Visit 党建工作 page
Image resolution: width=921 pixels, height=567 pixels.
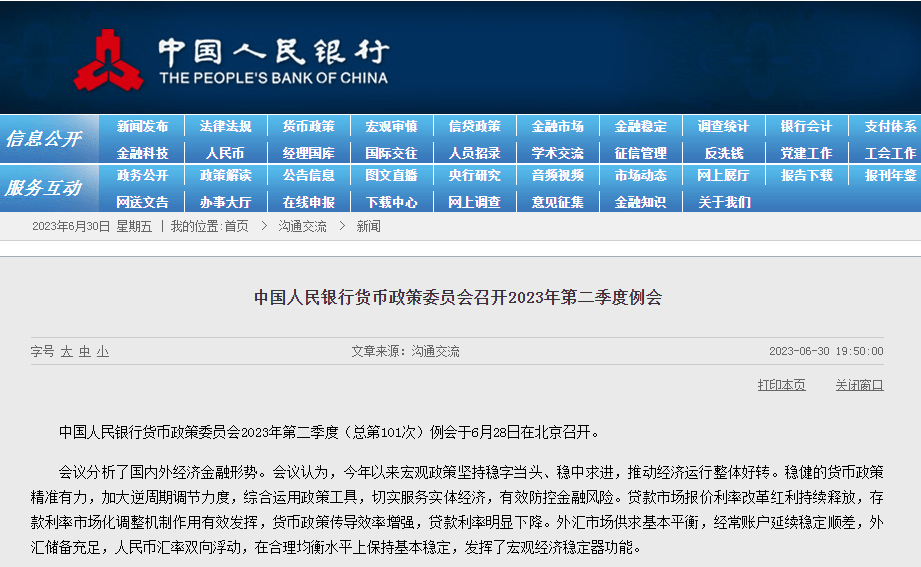(806, 153)
